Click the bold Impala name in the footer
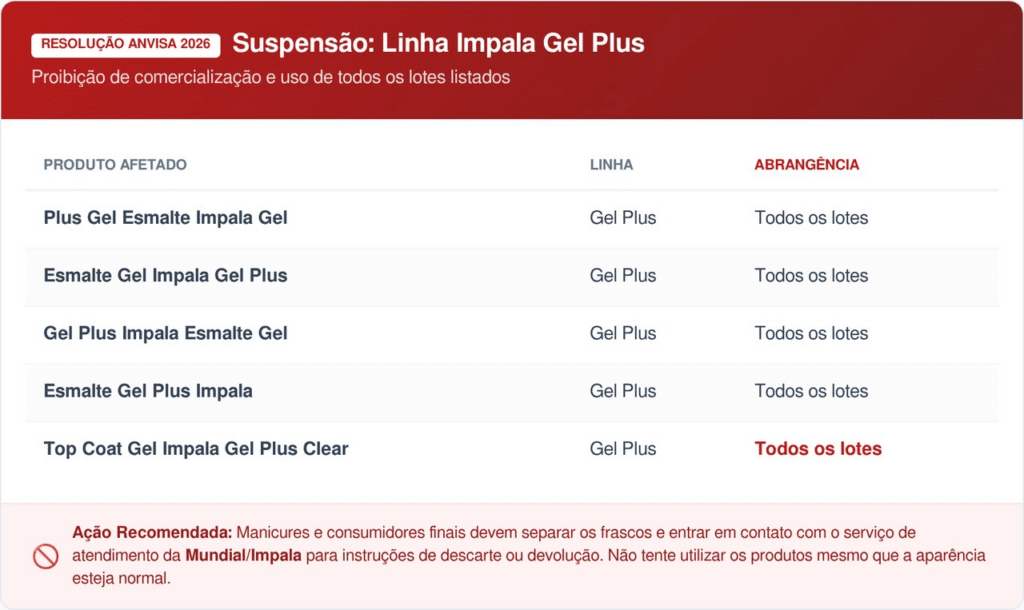The height and width of the screenshot is (610, 1024). [278, 555]
